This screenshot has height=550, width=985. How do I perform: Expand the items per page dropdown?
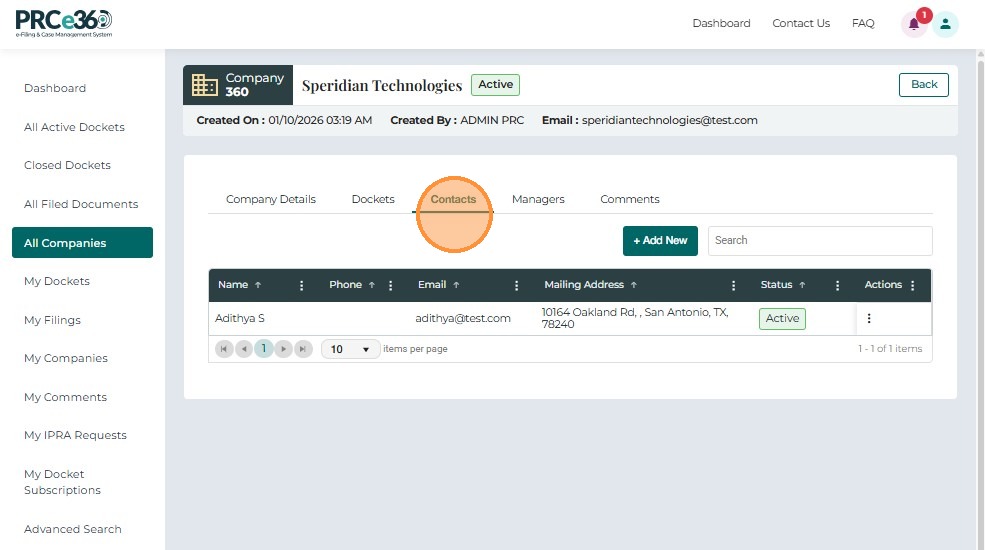pyautogui.click(x=350, y=349)
